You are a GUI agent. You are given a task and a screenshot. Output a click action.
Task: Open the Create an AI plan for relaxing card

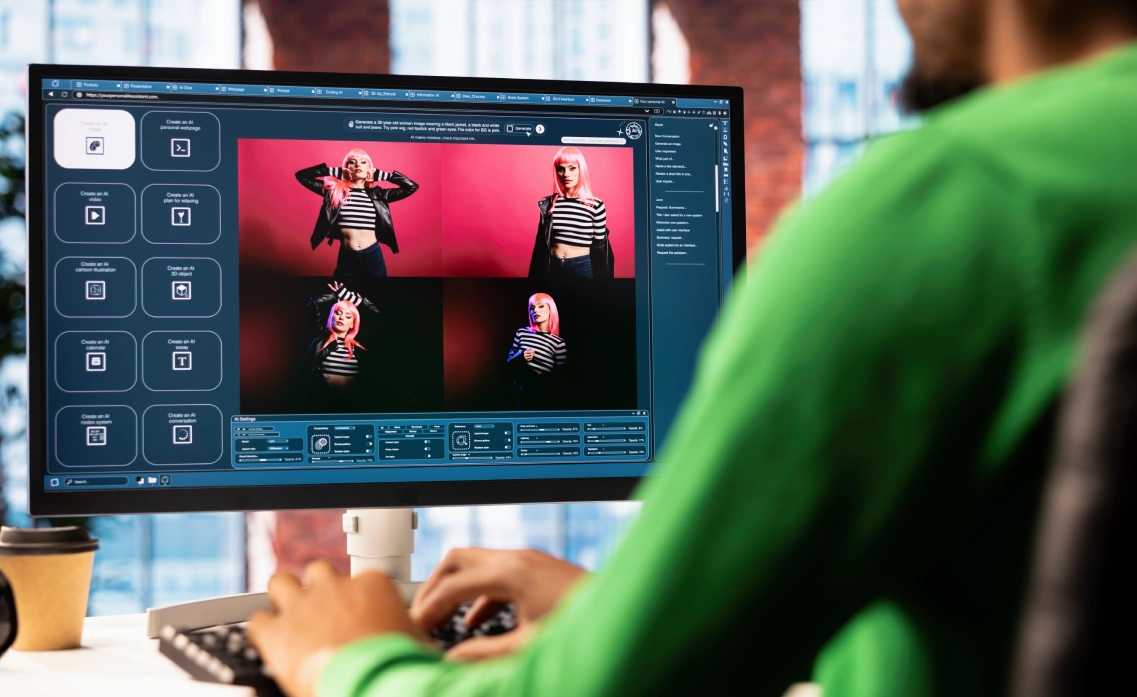pyautogui.click(x=181, y=214)
